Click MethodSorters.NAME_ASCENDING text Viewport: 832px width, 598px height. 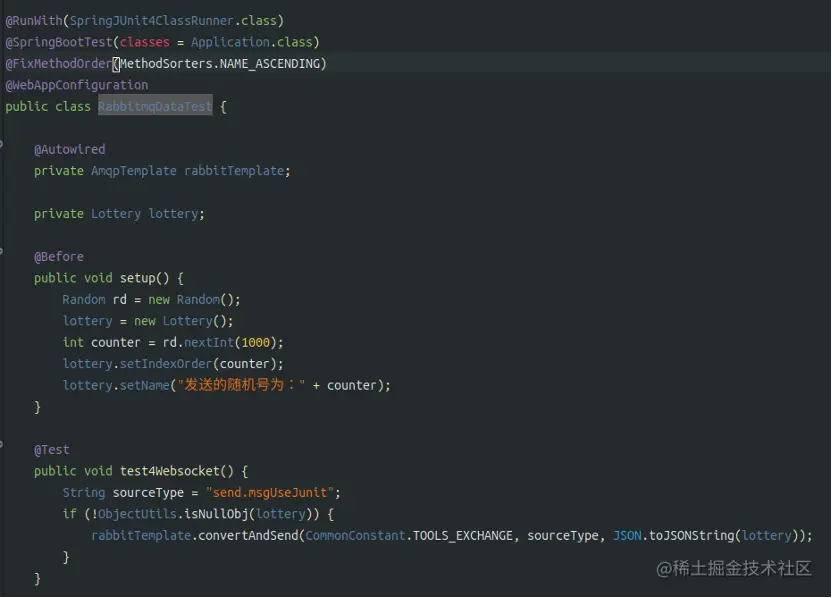pos(220,64)
